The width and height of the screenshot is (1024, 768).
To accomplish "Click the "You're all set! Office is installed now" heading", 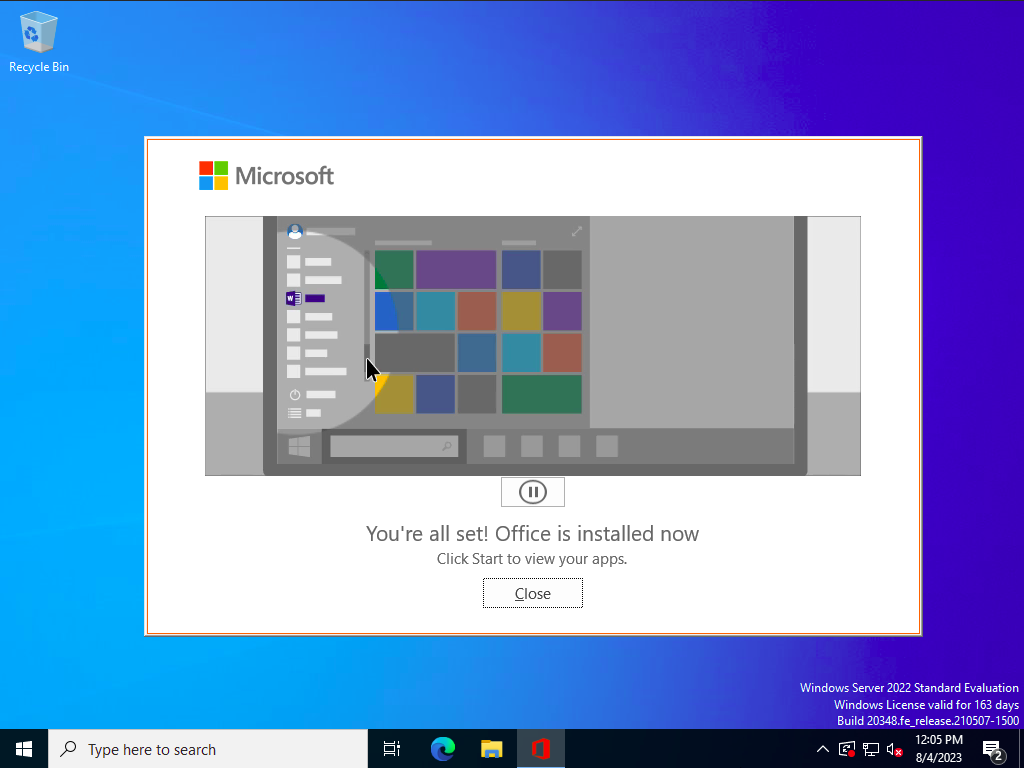I will click(532, 534).
